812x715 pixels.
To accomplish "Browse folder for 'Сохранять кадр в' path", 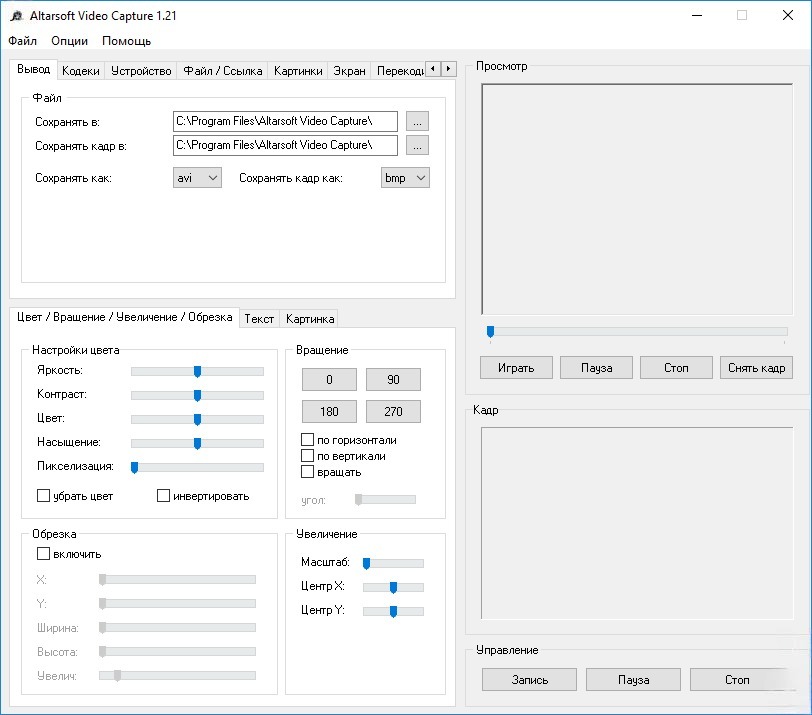I will tap(417, 145).
